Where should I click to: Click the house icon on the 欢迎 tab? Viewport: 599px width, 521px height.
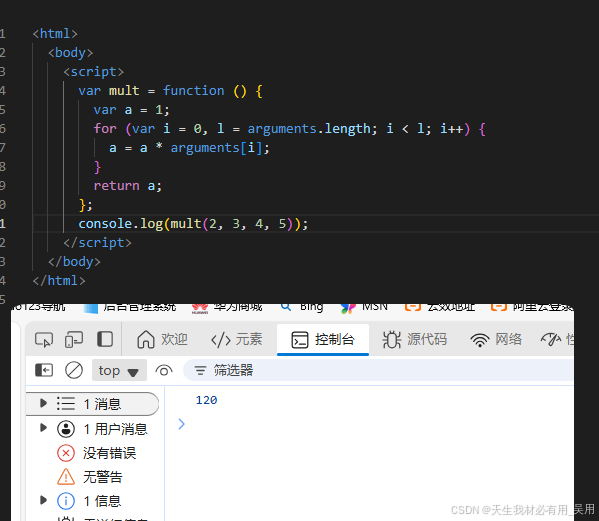point(146,339)
